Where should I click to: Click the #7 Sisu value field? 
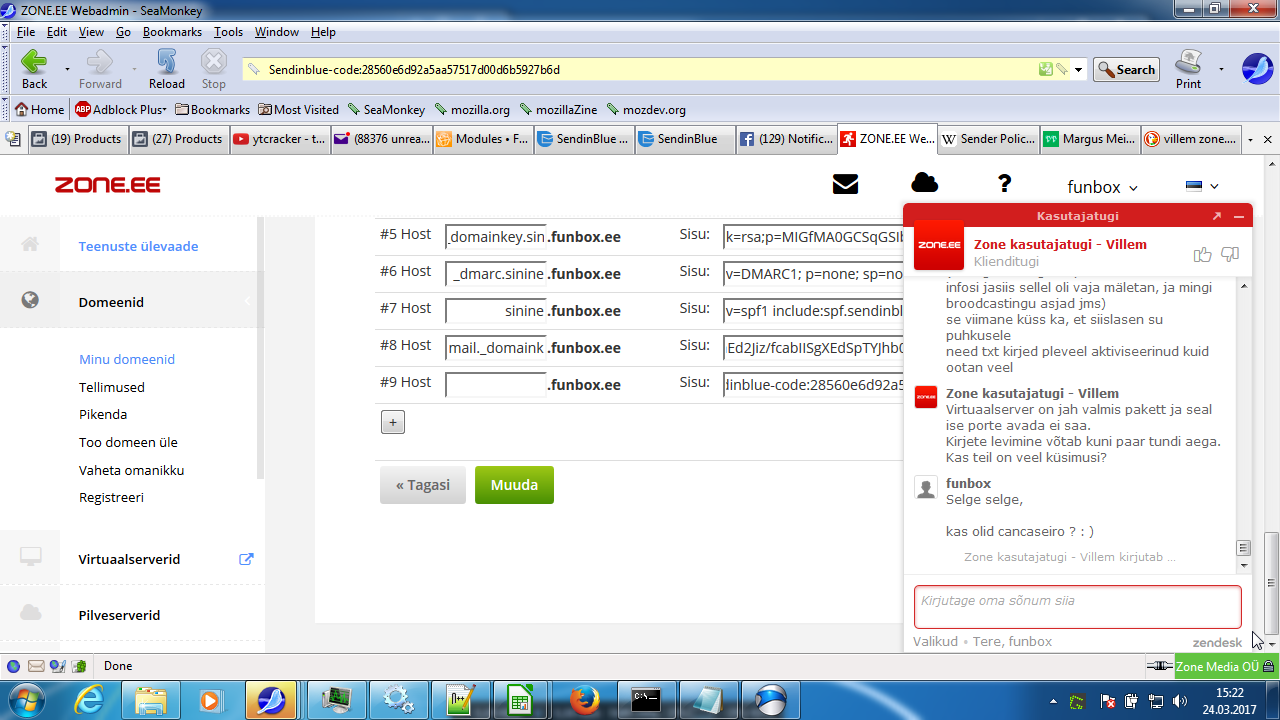(813, 311)
